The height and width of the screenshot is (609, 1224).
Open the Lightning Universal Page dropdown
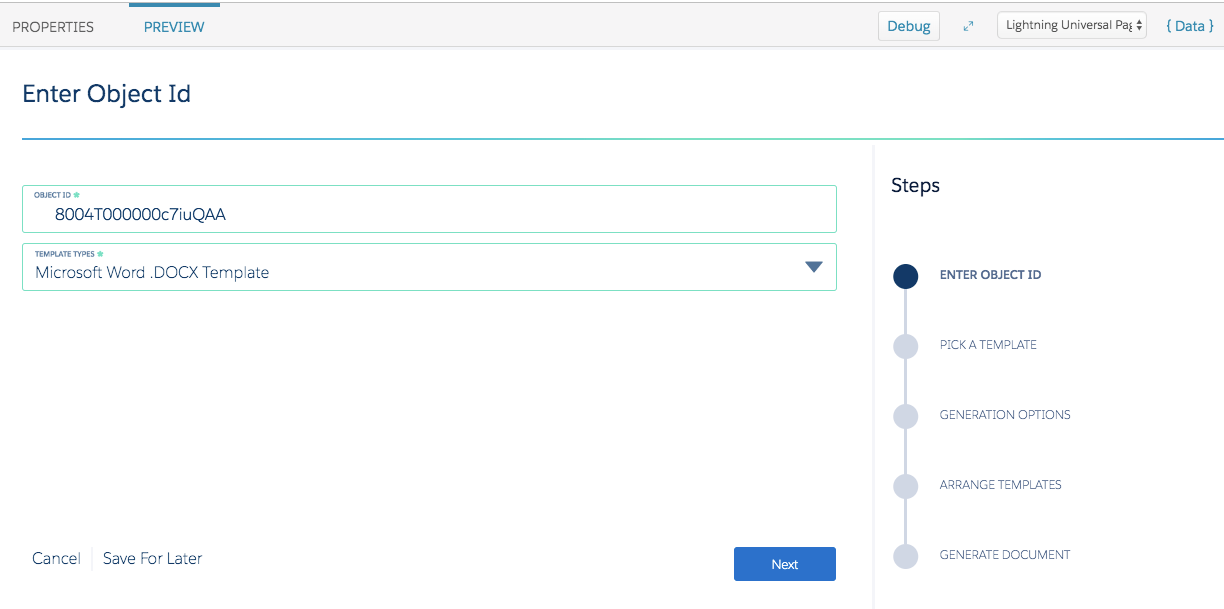[1072, 26]
